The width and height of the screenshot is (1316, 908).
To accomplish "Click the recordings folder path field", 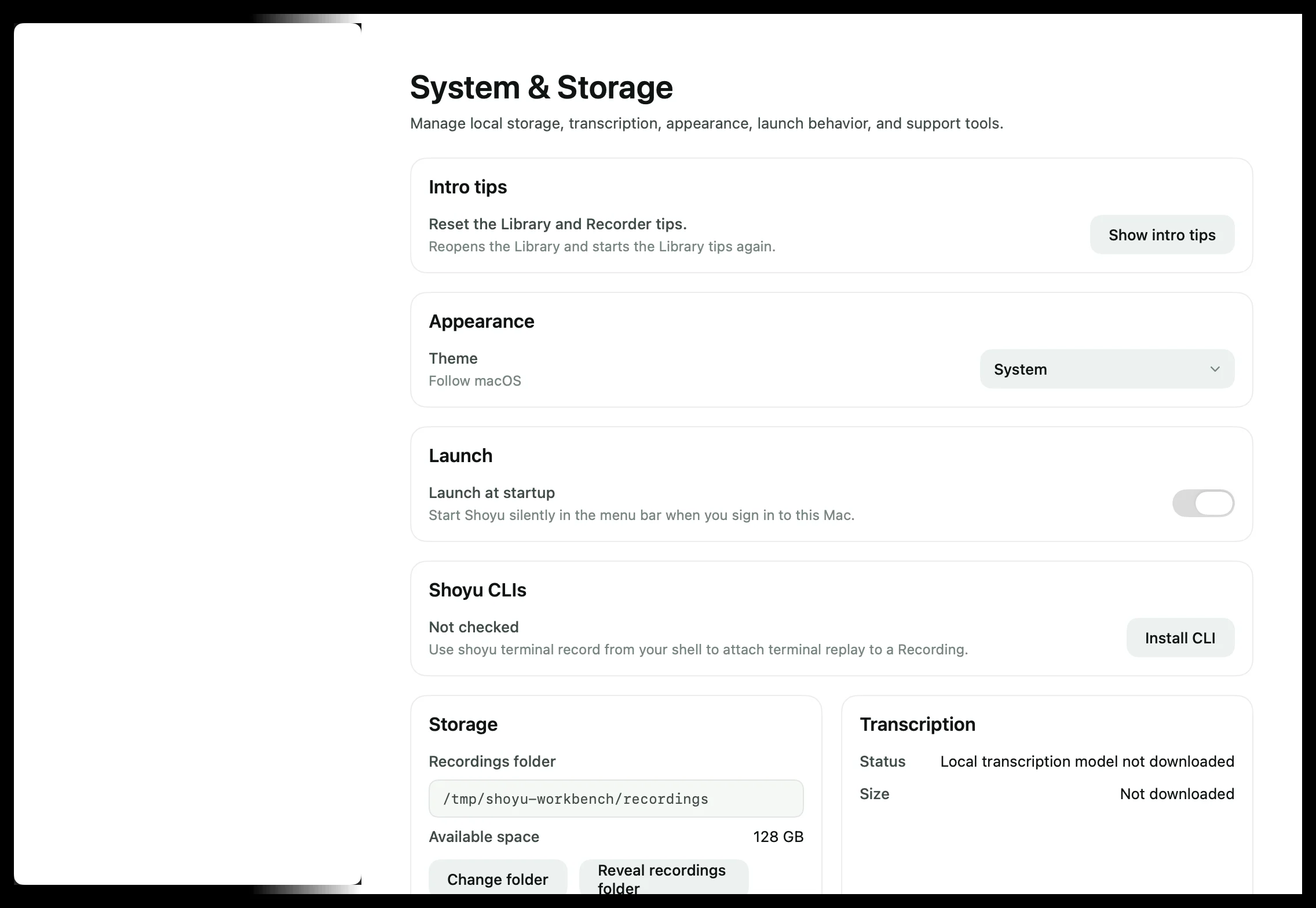I will click(x=616, y=799).
